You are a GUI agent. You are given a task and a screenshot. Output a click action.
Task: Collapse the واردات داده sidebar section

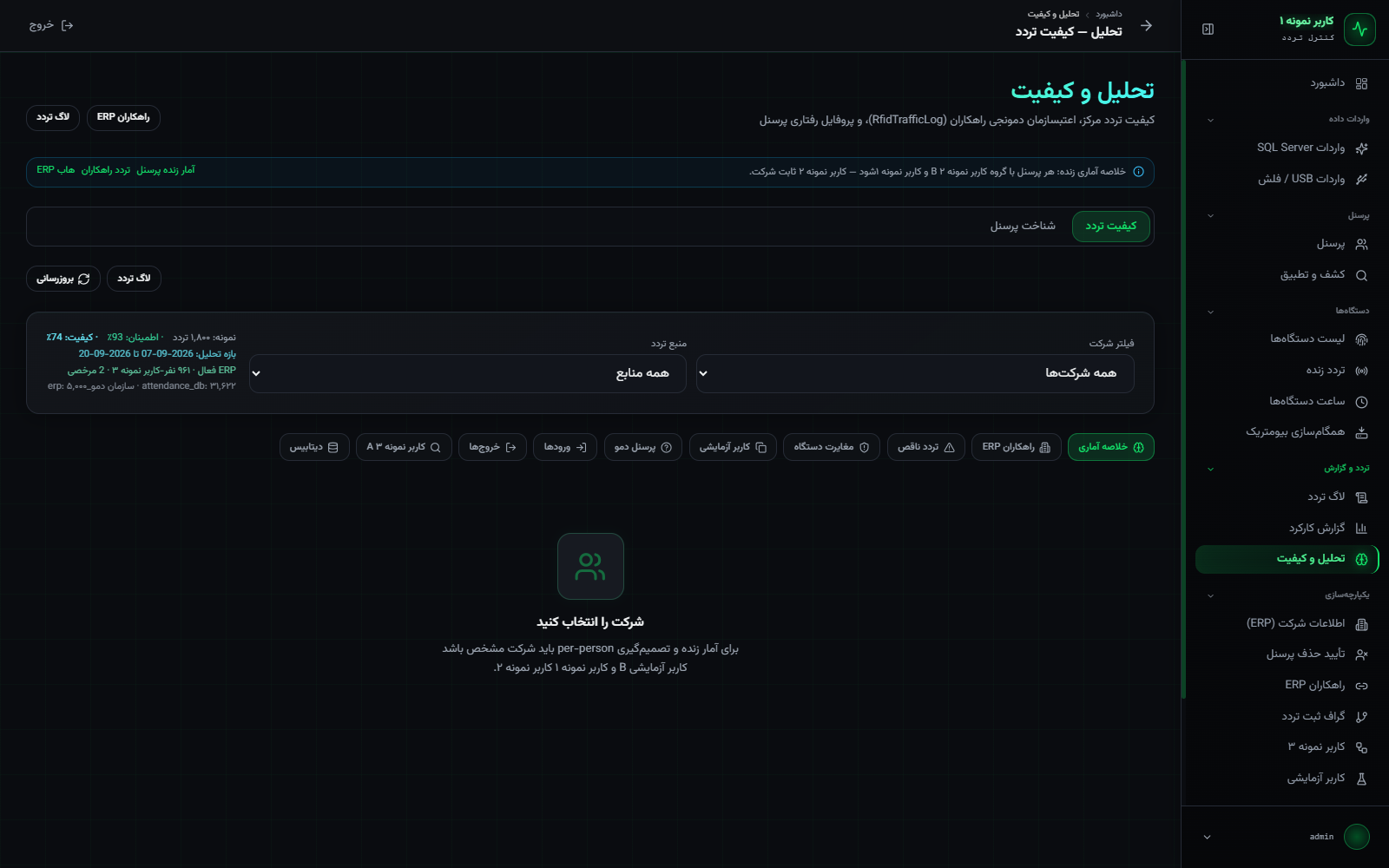click(x=1210, y=120)
